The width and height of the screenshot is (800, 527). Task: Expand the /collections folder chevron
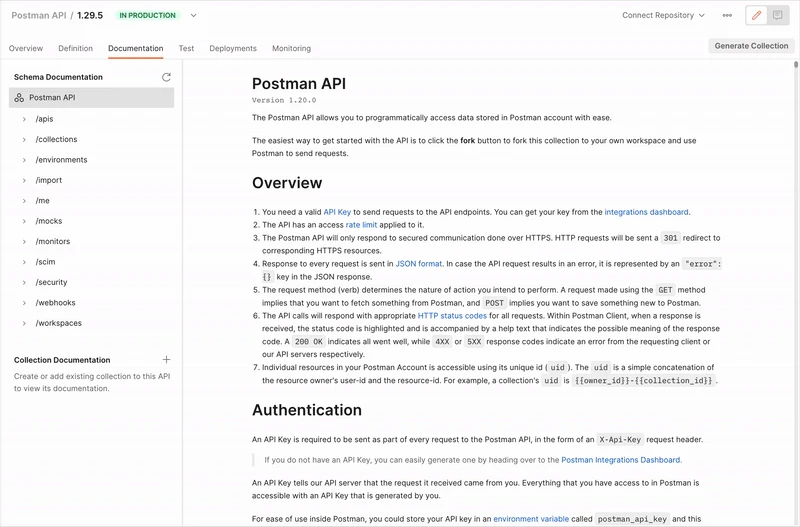click(x=24, y=139)
